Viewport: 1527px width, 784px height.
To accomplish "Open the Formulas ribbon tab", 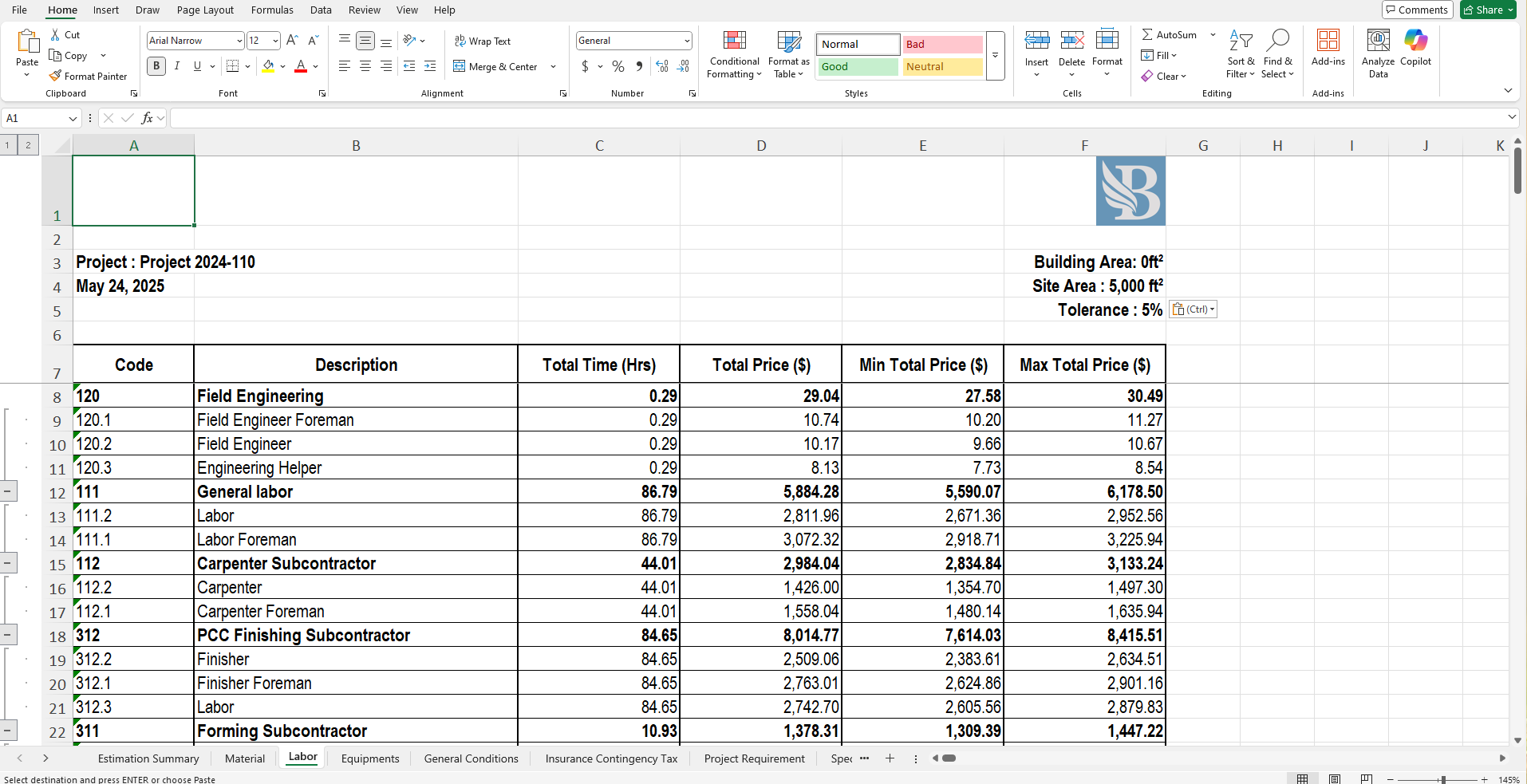I will pos(272,10).
